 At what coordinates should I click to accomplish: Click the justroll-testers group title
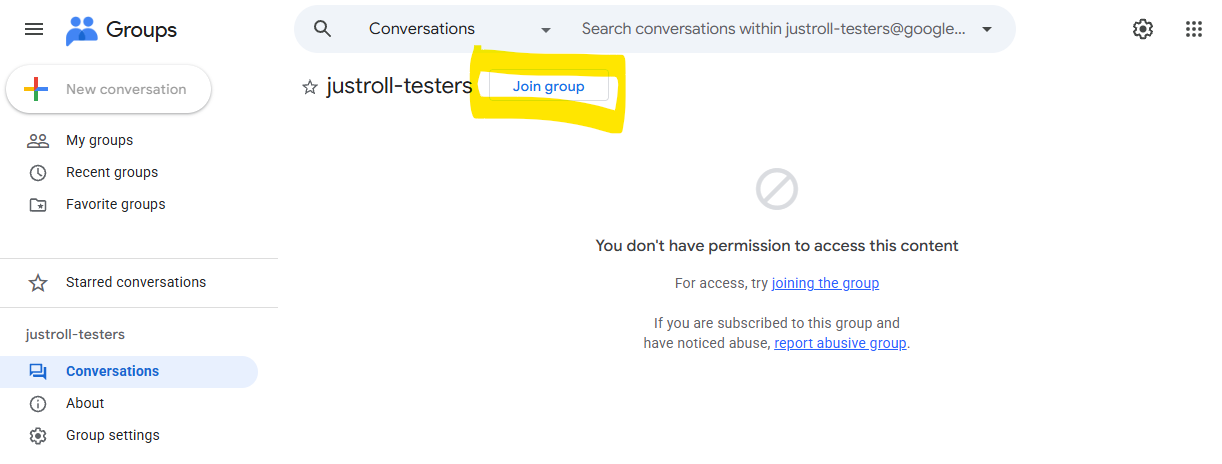coord(399,87)
